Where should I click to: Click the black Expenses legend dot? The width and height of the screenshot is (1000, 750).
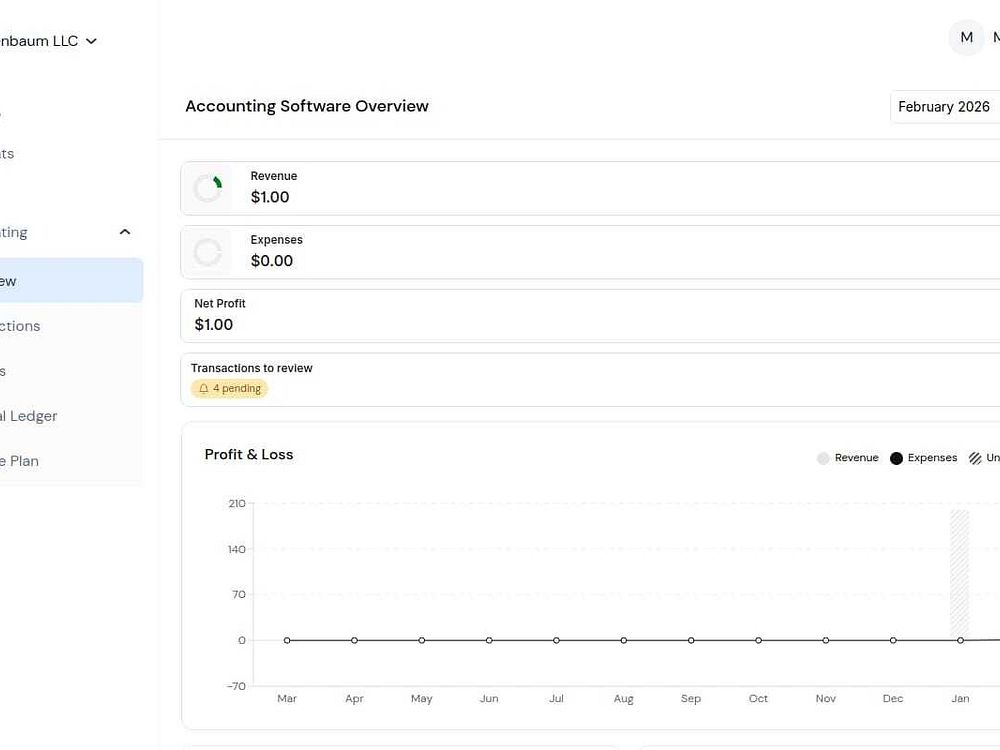(x=896, y=458)
